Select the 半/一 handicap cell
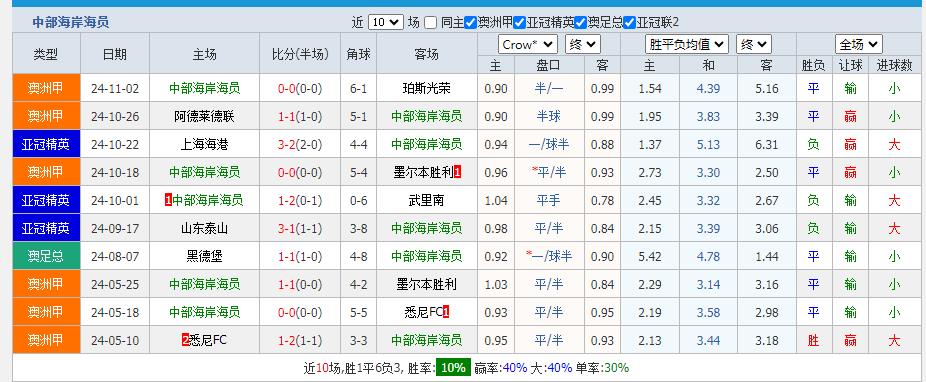 [549, 89]
